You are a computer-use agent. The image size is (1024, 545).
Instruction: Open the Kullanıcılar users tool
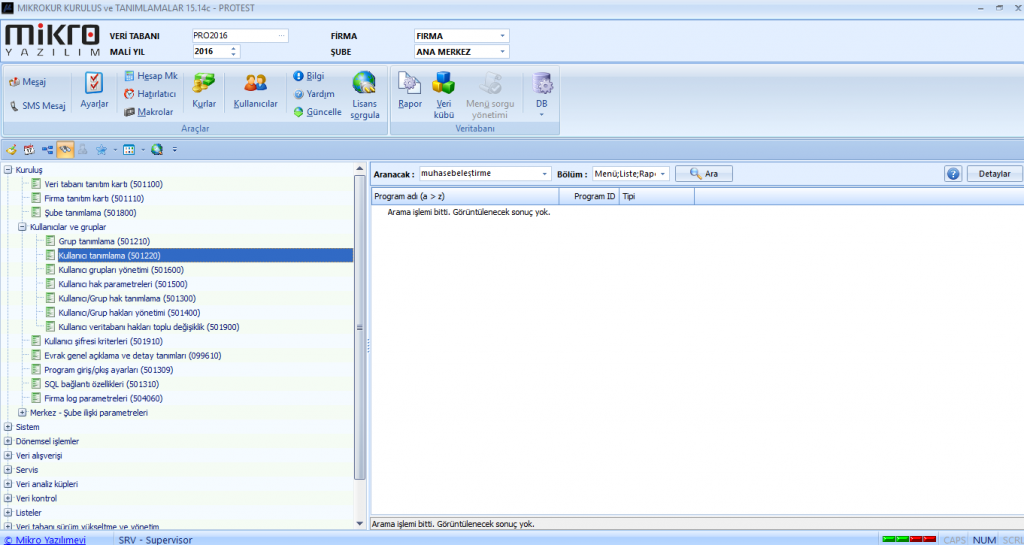(255, 91)
